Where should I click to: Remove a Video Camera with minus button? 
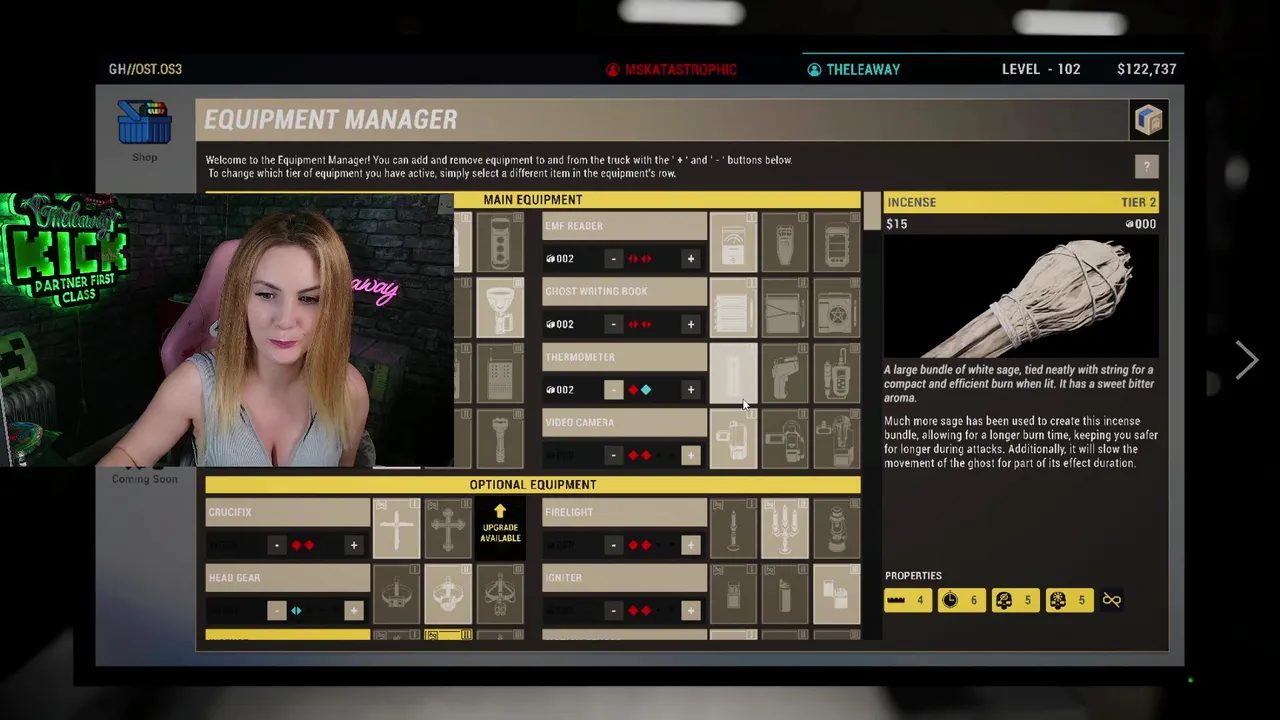613,455
